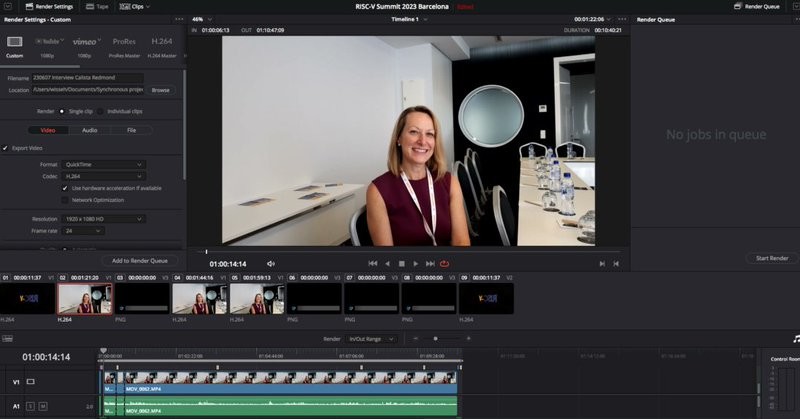Jump to the first frame of timeline
Screen dimensions: 800x419
pyautogui.click(x=373, y=263)
